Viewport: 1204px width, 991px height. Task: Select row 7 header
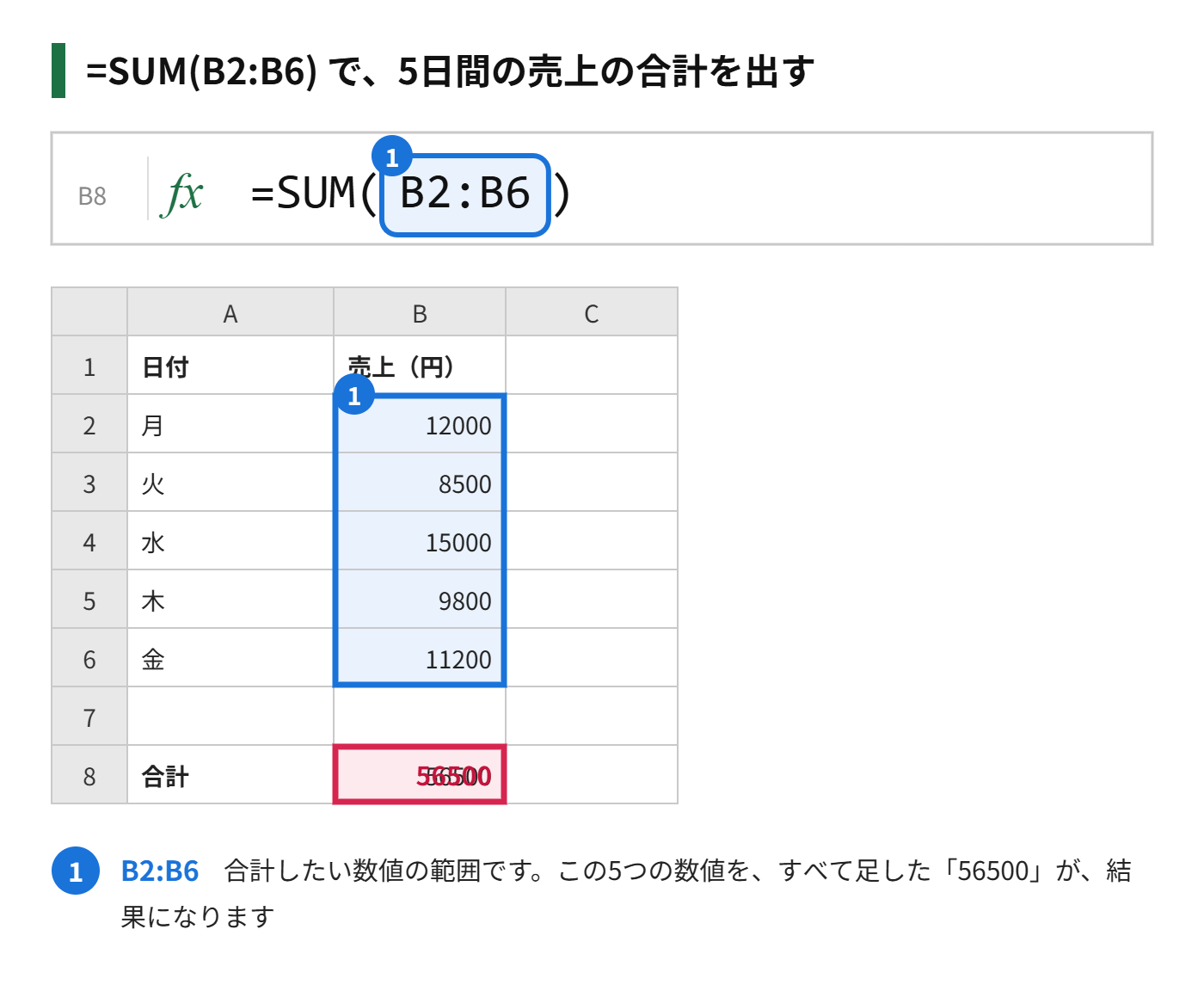pos(89,717)
